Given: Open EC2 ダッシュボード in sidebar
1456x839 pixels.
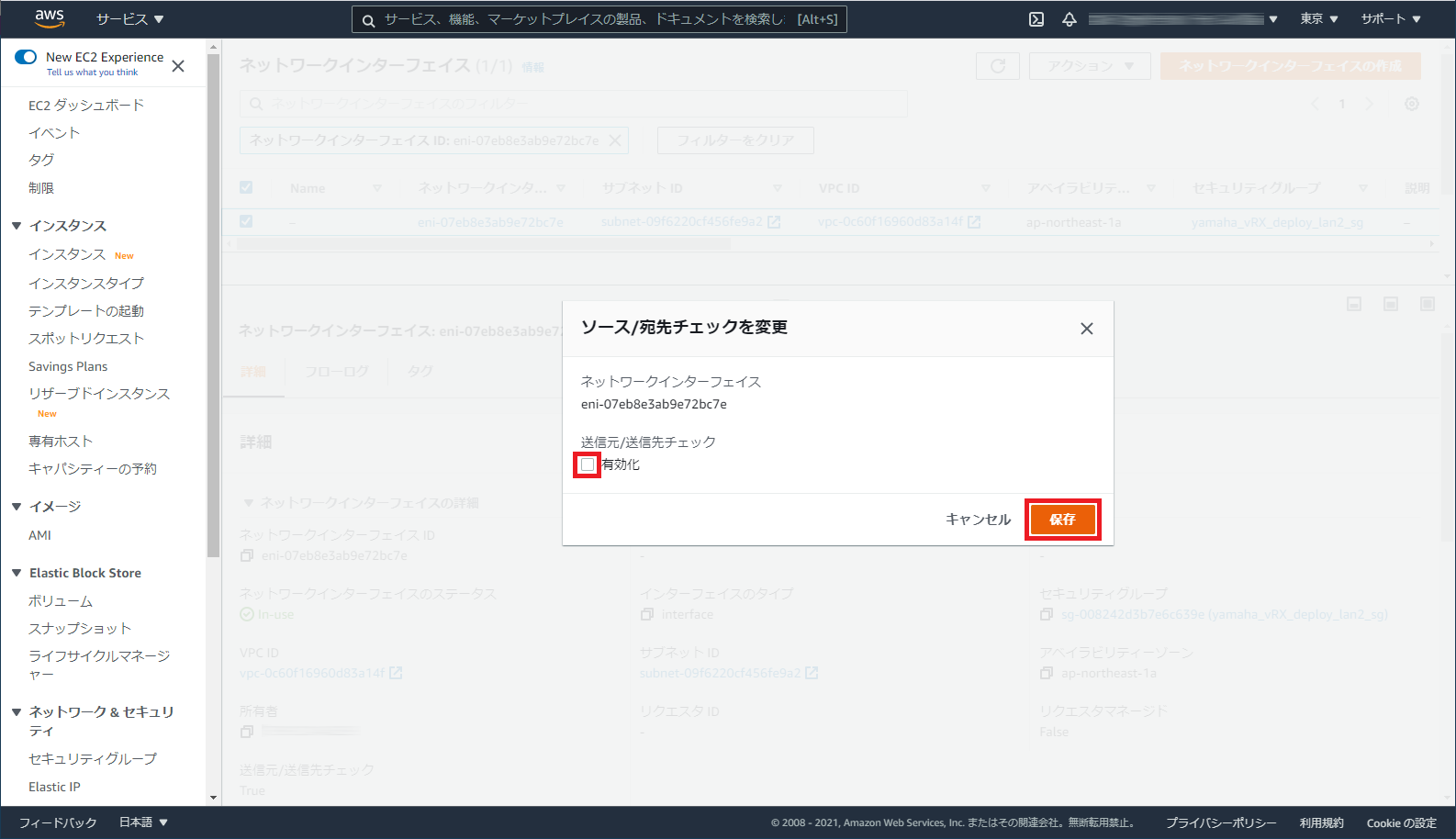Looking at the screenshot, I should pos(86,106).
